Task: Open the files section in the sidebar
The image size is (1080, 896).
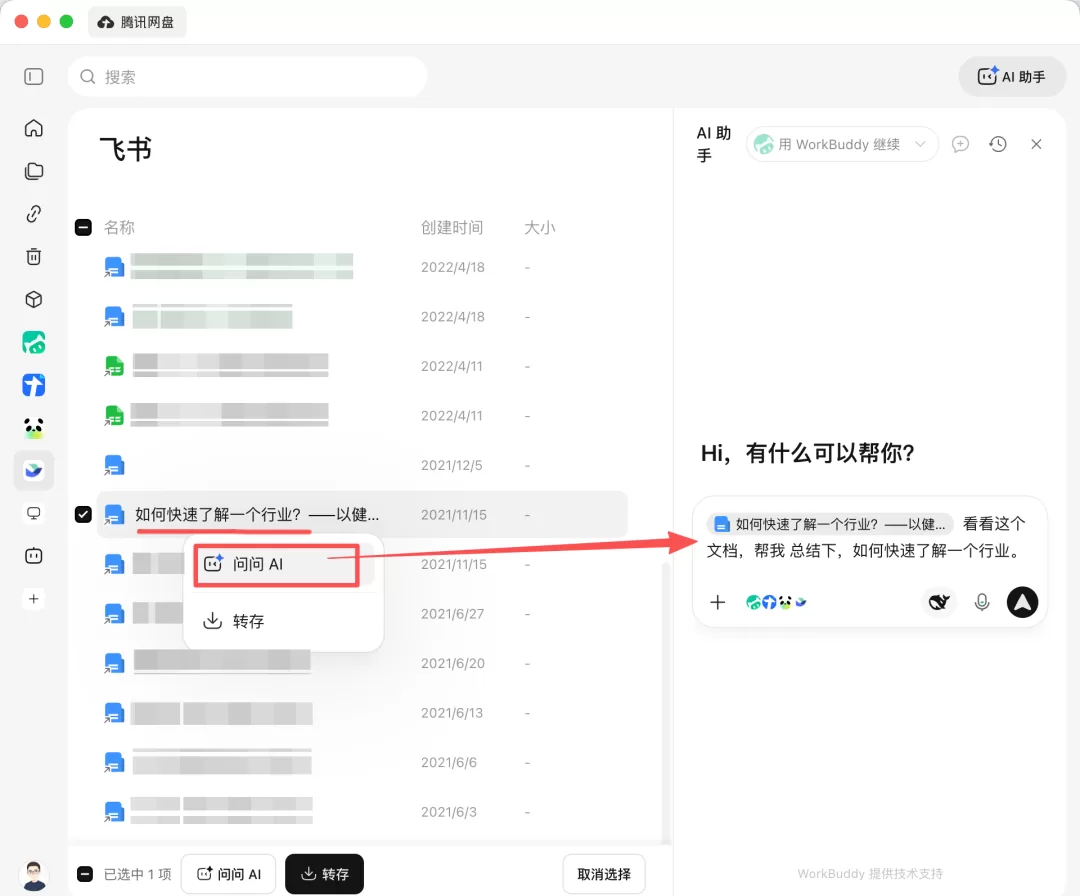Action: pos(33,171)
